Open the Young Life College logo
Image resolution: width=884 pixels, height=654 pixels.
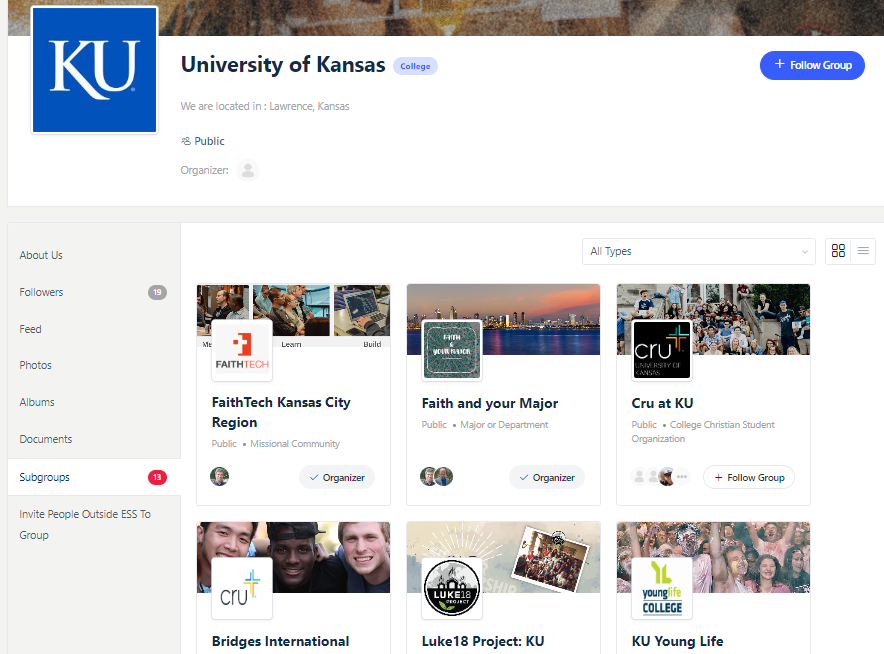point(662,589)
